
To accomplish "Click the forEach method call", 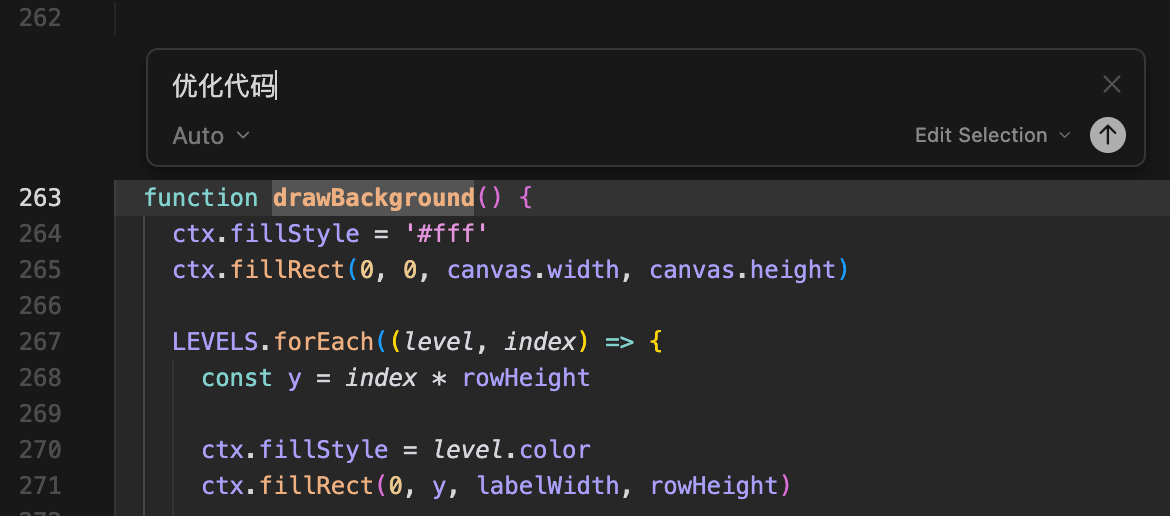I will [324, 342].
